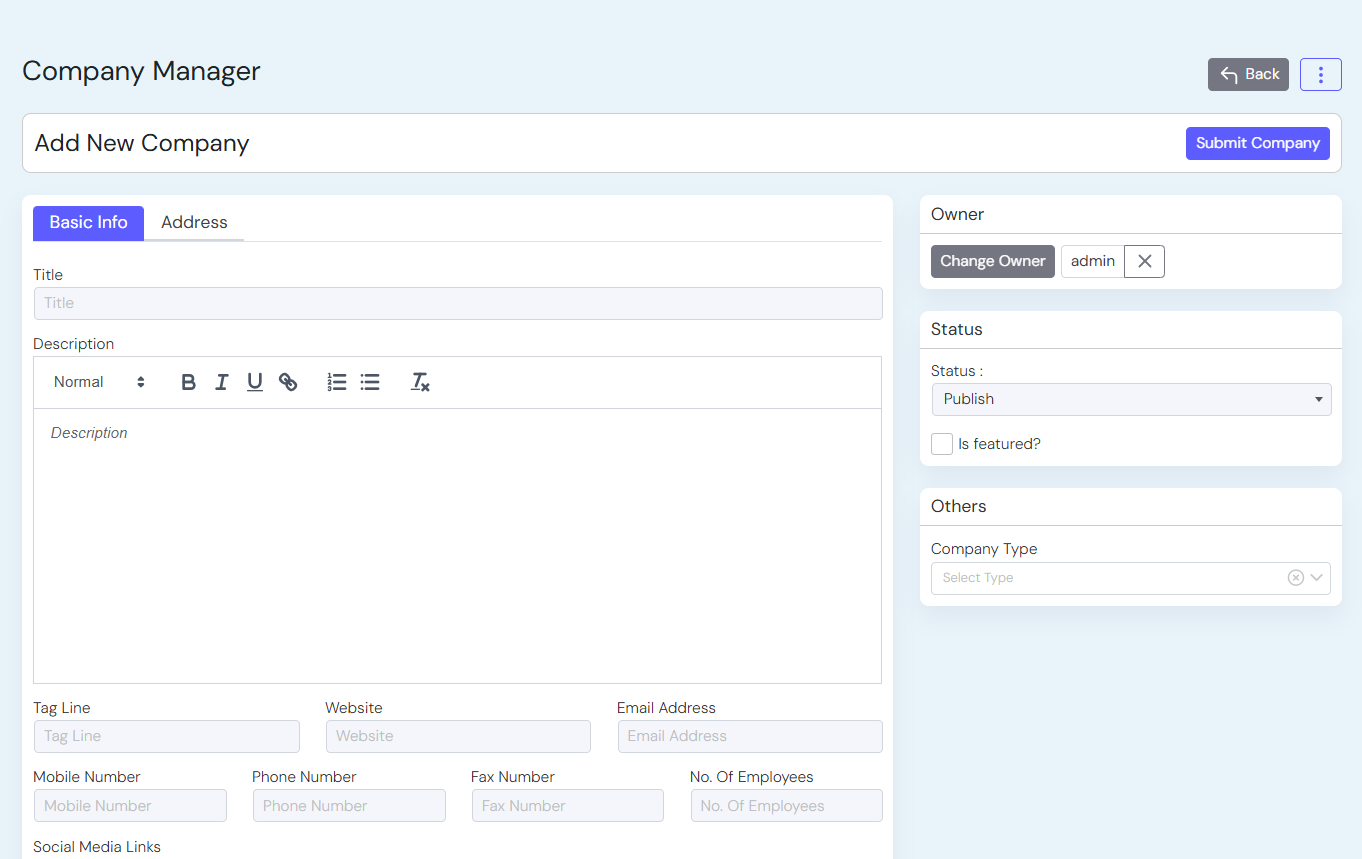Open the three-dot more options menu
The width and height of the screenshot is (1362, 859).
(1320, 74)
